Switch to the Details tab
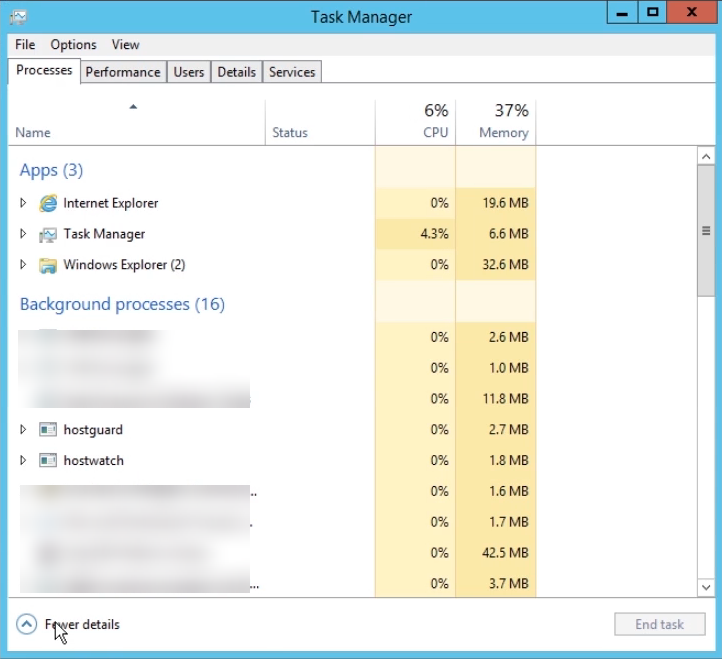Image resolution: width=722 pixels, height=659 pixels. (x=237, y=72)
